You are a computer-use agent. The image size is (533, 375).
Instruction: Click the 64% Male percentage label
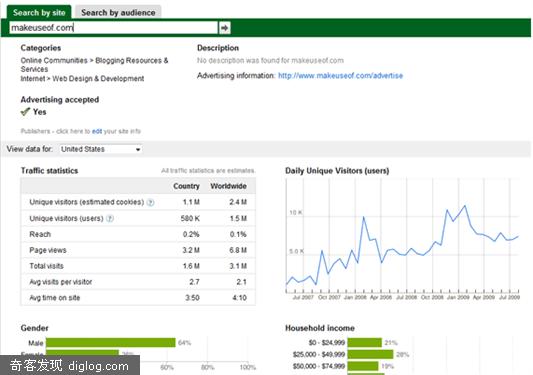point(185,343)
